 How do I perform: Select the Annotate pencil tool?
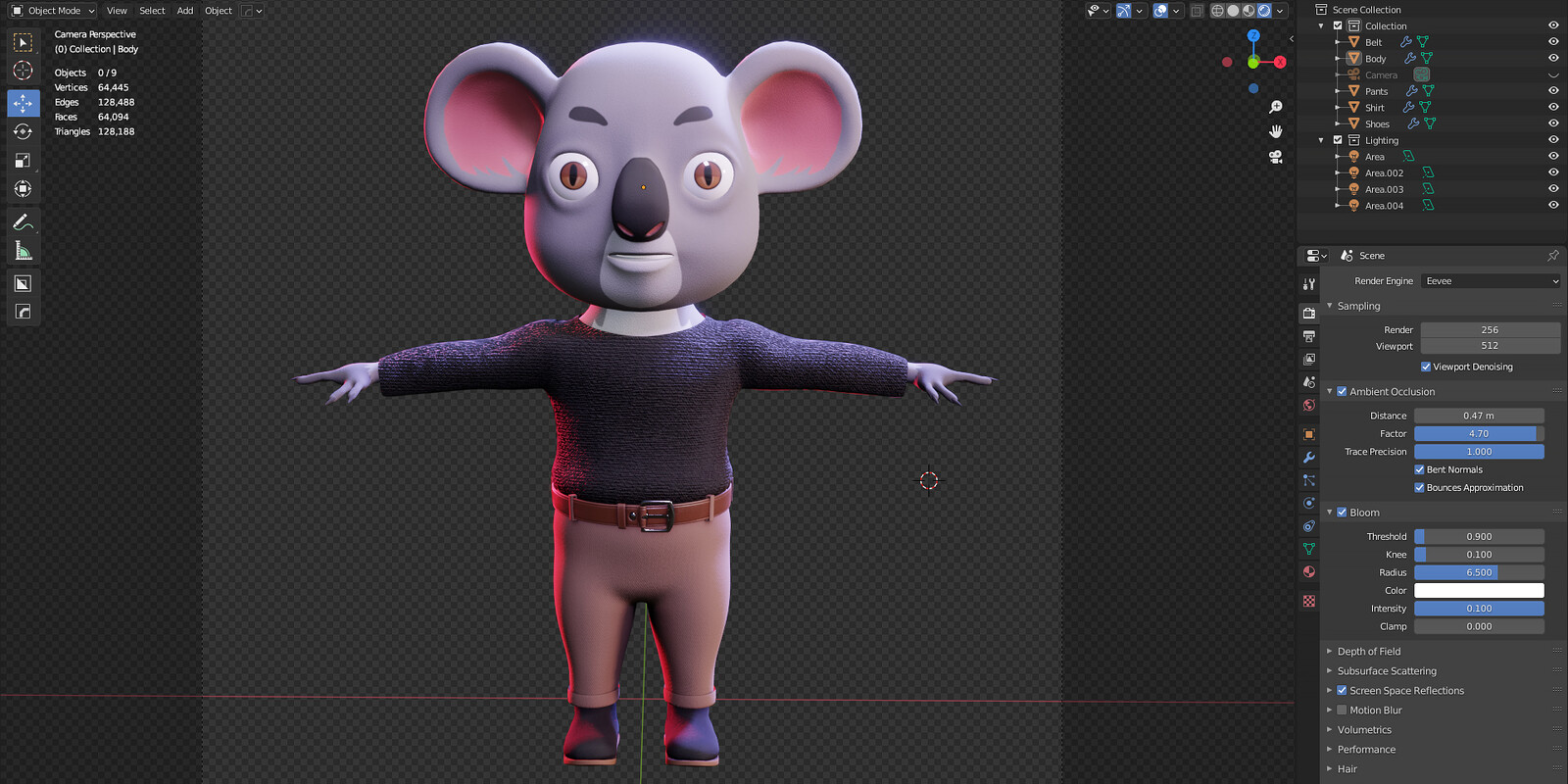point(23,222)
